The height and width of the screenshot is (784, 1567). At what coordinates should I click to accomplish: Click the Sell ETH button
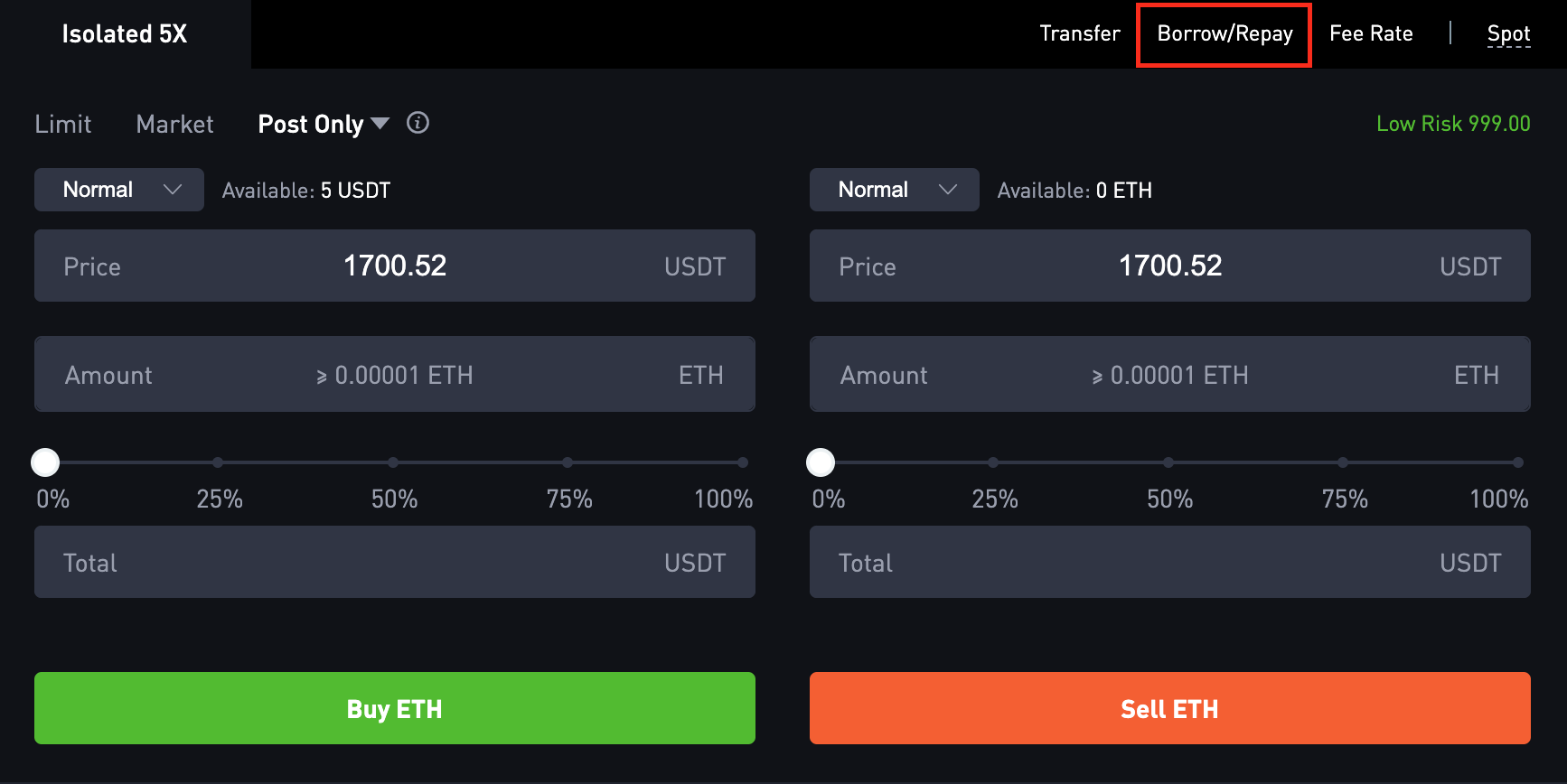(x=1170, y=708)
